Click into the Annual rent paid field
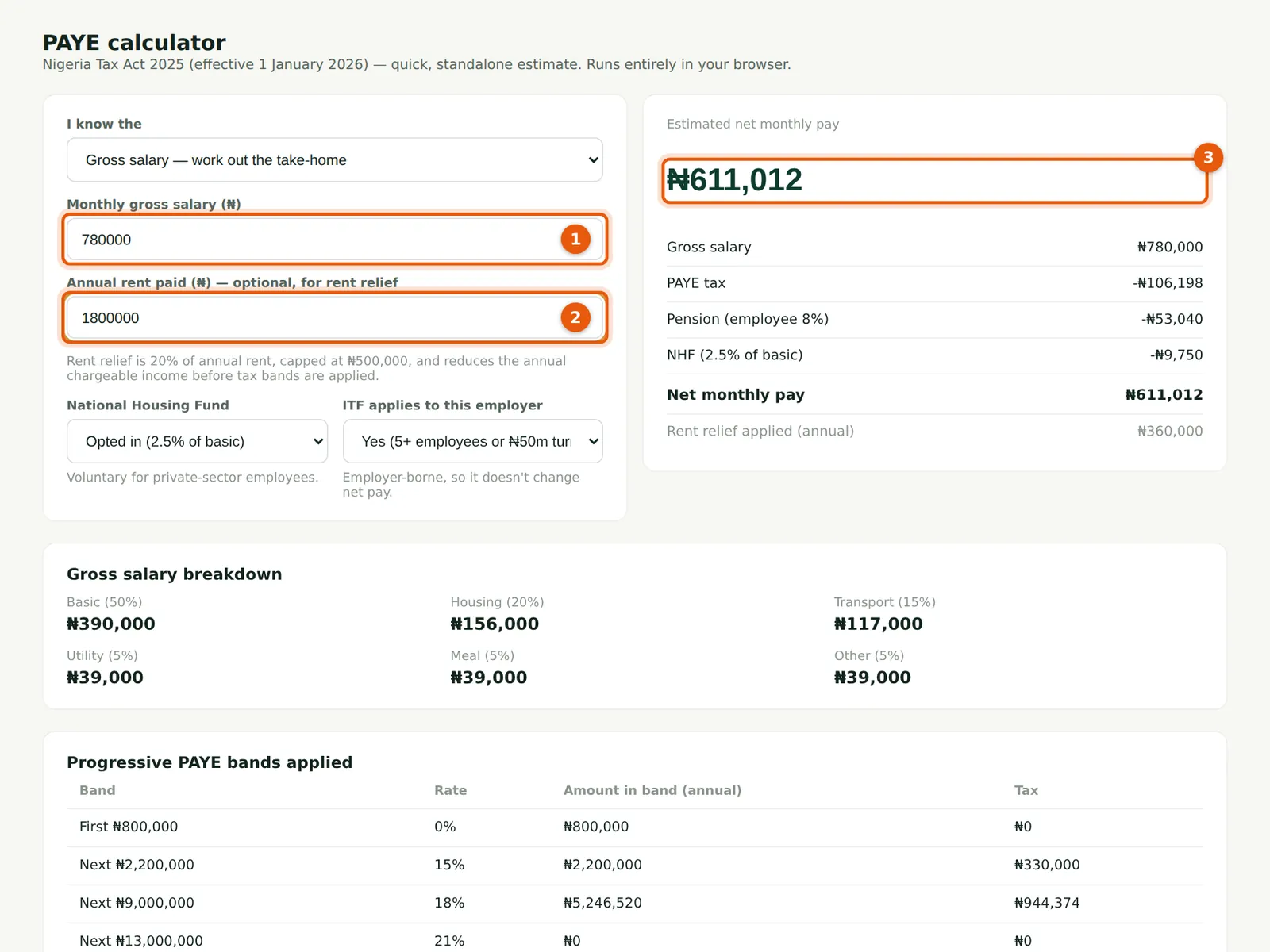 pyautogui.click(x=335, y=317)
